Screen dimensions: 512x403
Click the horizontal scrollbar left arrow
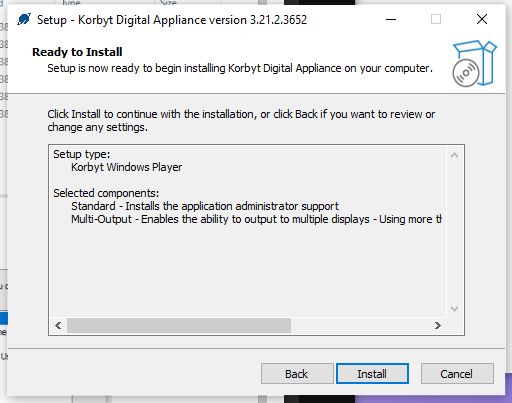pyautogui.click(x=58, y=325)
